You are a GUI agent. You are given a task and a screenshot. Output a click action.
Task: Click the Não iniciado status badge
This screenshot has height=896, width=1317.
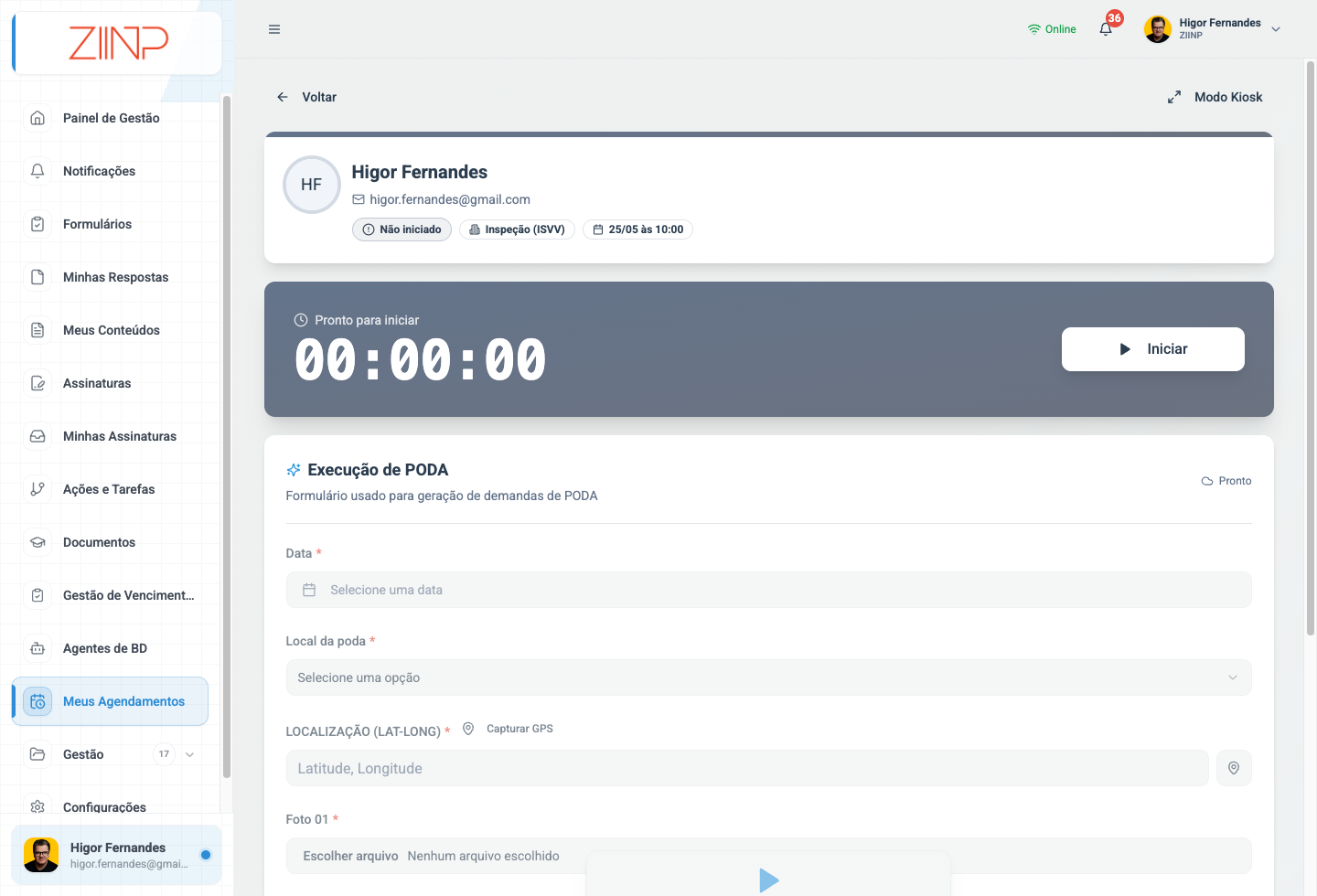tap(402, 229)
